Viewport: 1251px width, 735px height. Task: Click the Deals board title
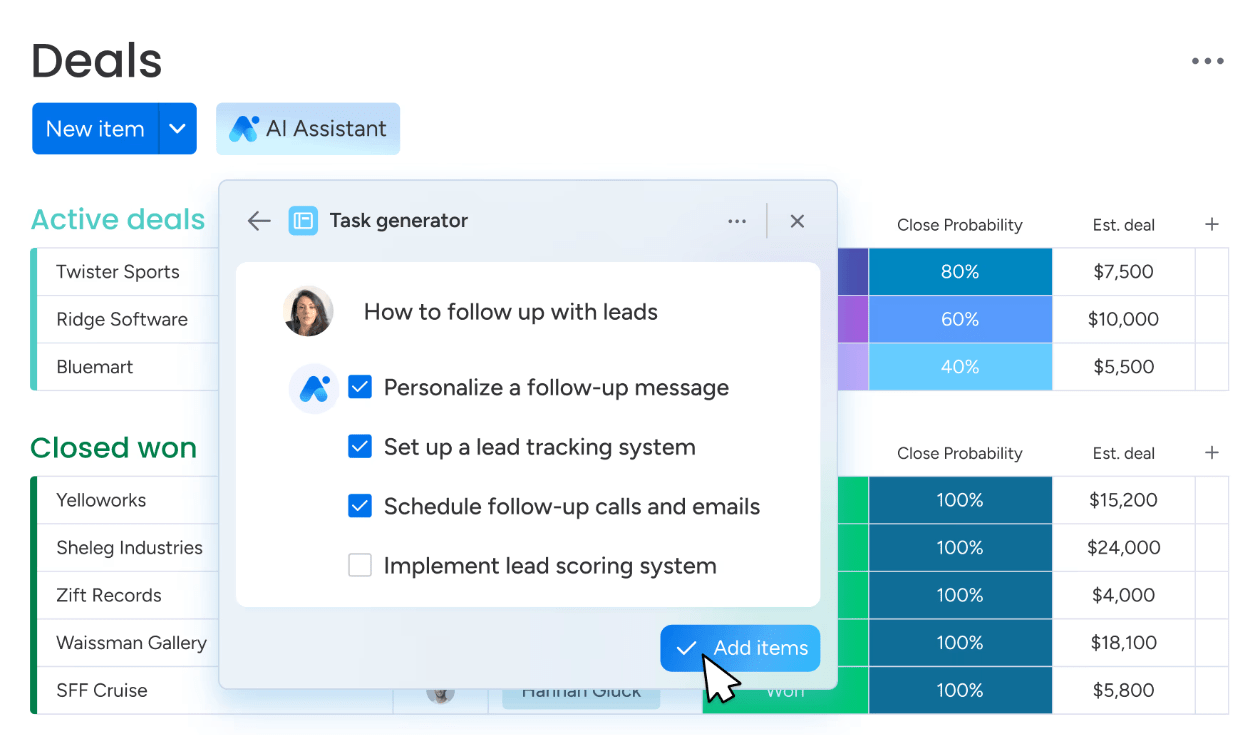tap(97, 61)
